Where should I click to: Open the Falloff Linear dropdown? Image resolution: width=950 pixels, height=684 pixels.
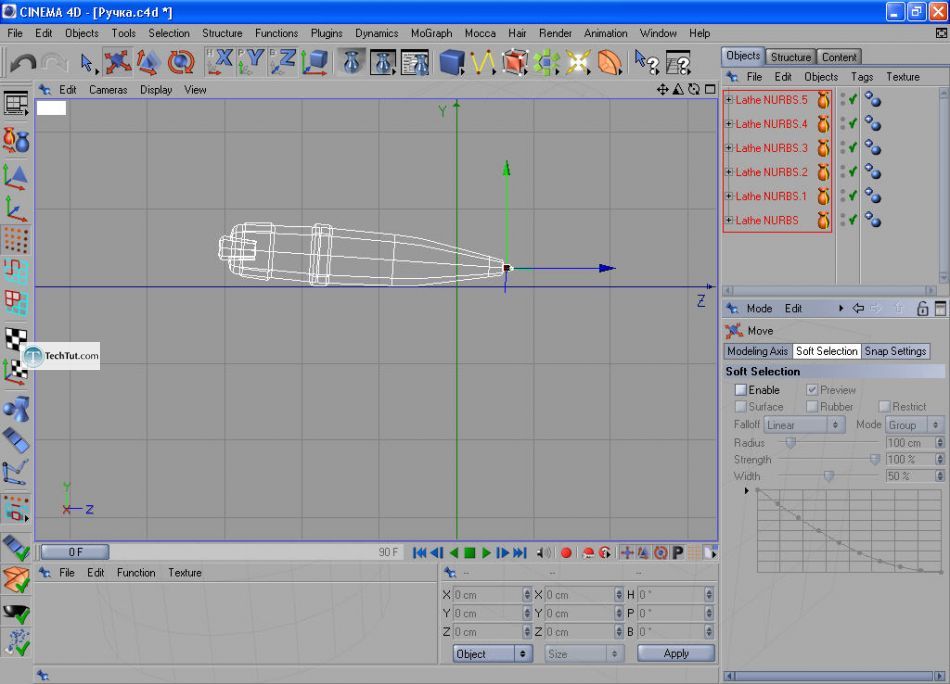804,425
